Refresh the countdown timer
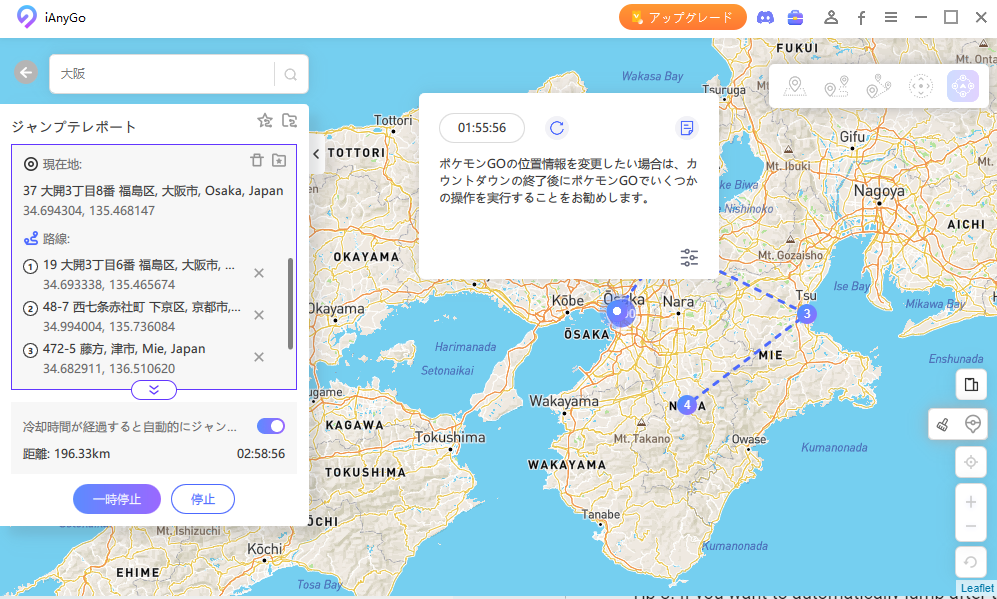The height and width of the screenshot is (599, 997). (x=557, y=128)
